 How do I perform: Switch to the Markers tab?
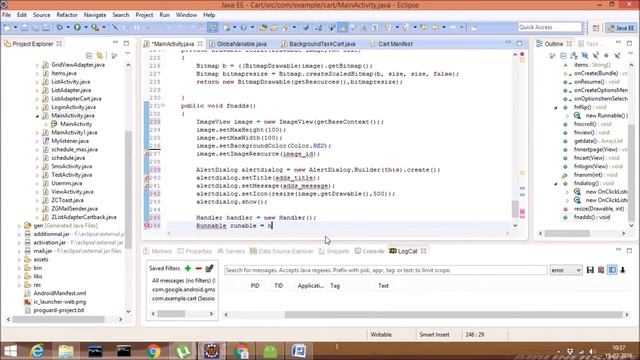click(x=158, y=251)
